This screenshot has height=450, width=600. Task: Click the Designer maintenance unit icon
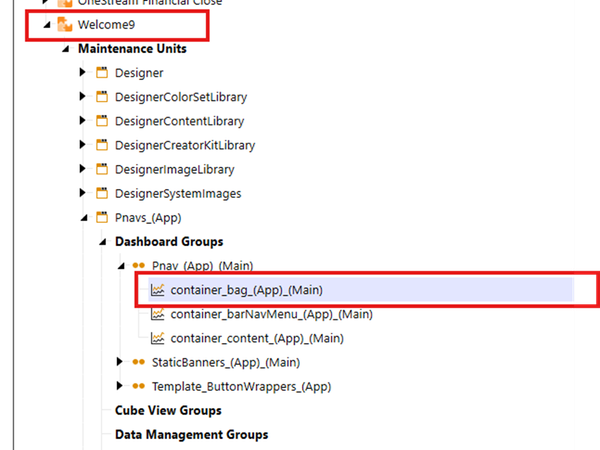[x=101, y=73]
